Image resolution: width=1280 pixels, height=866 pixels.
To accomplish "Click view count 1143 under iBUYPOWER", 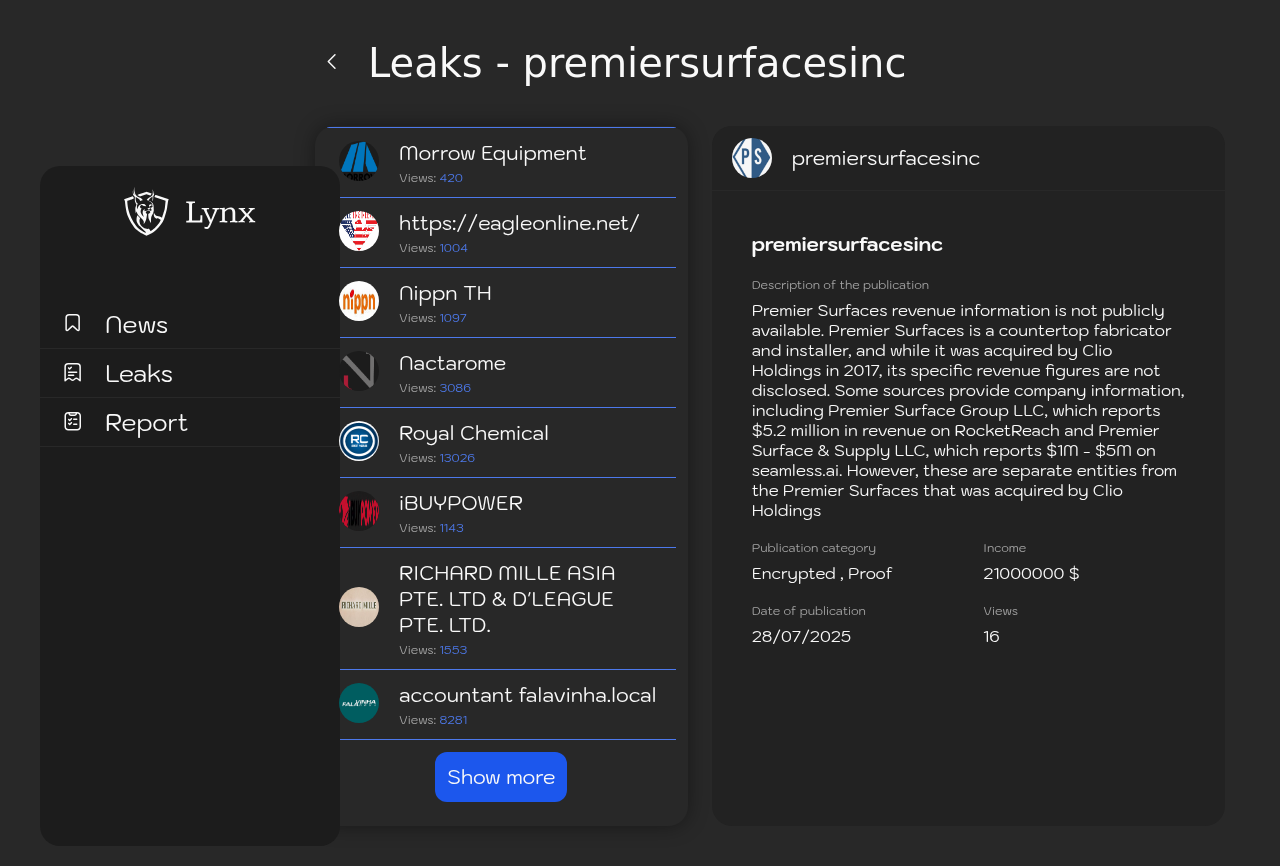I will 452,528.
